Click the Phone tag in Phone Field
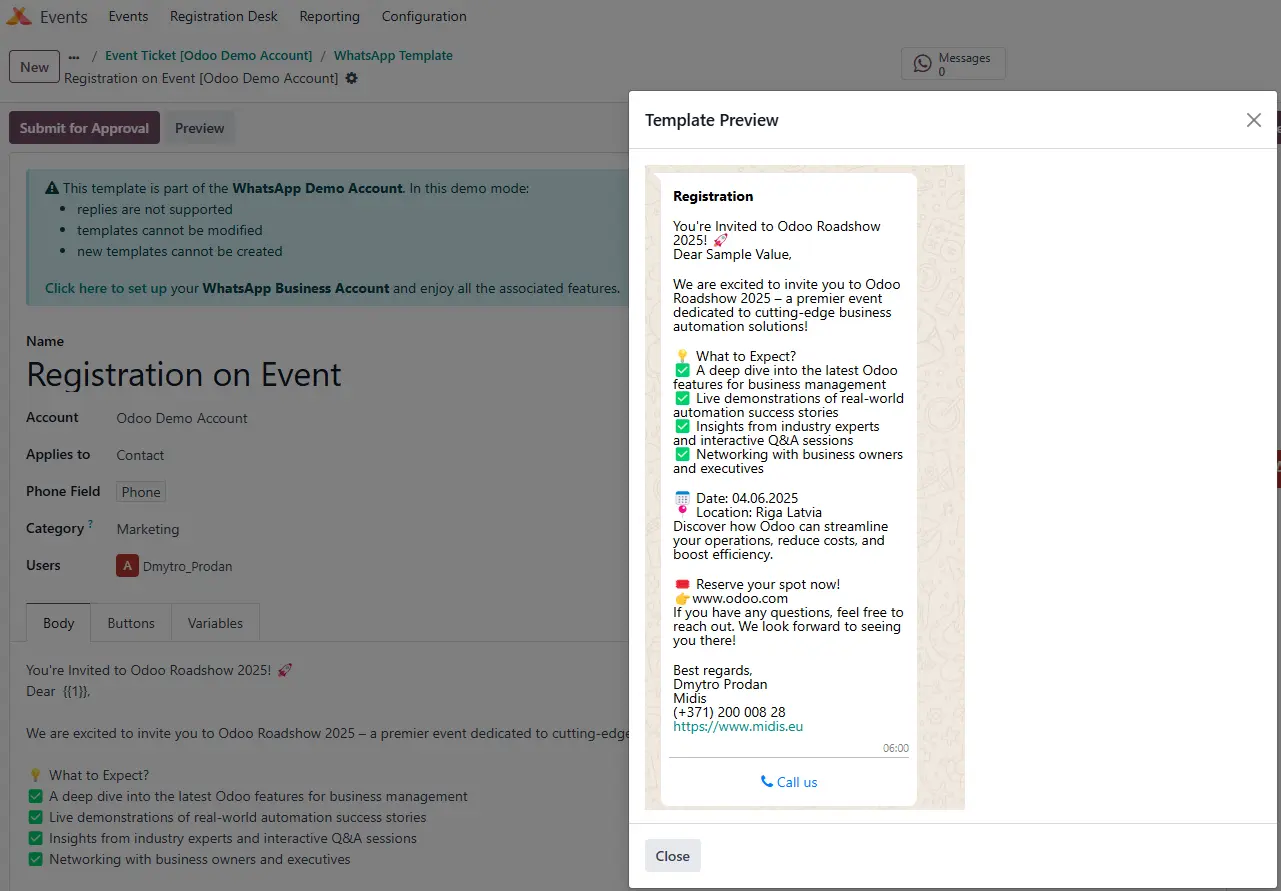The height and width of the screenshot is (891, 1281). [x=141, y=492]
